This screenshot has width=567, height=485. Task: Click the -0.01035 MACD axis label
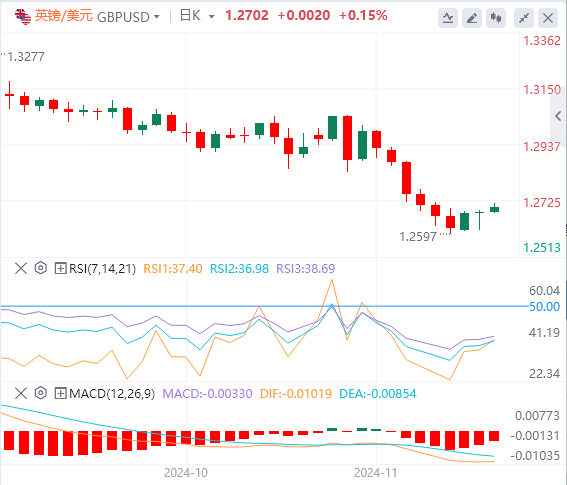click(x=535, y=456)
